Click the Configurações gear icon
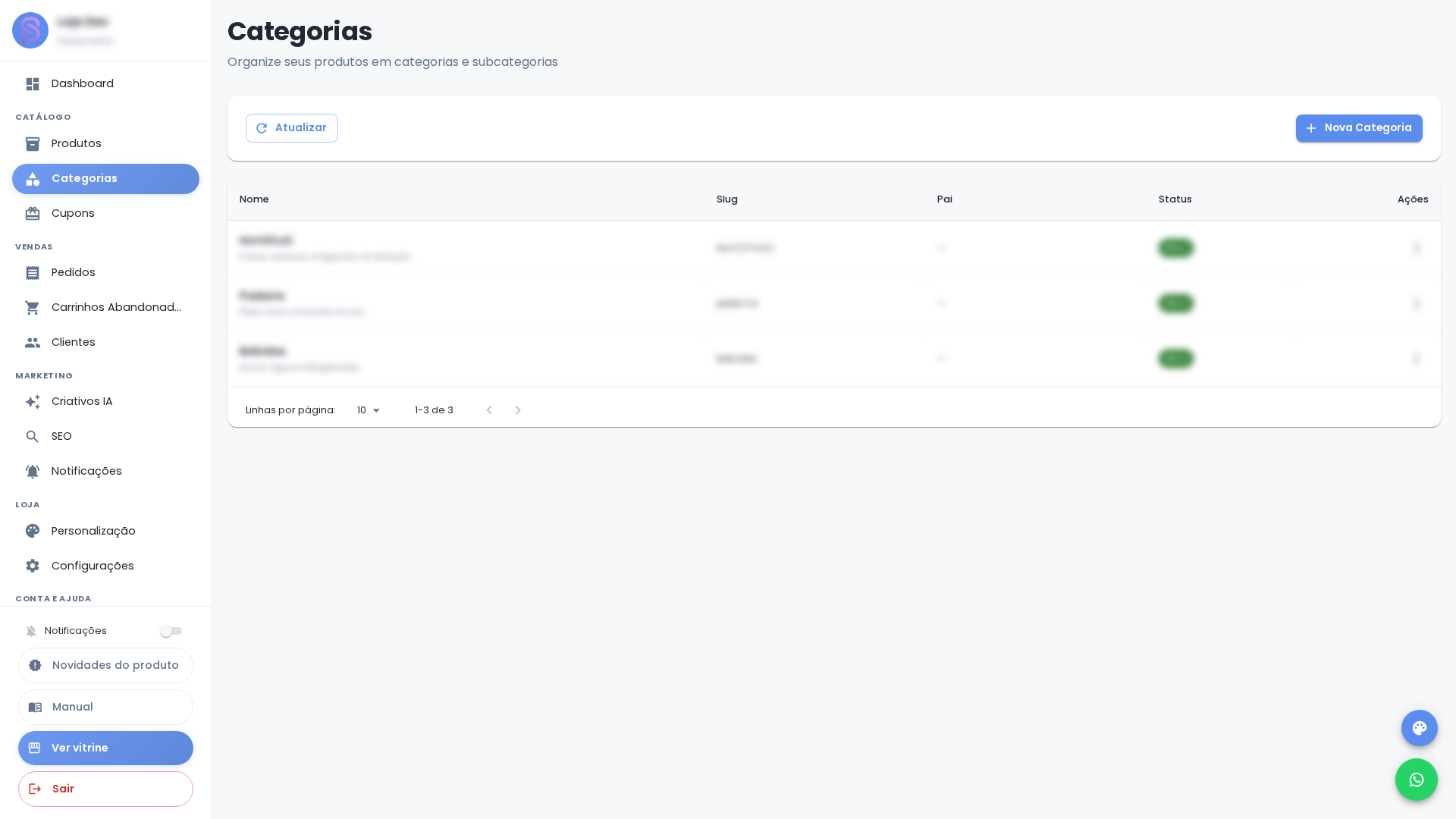Image resolution: width=1456 pixels, height=819 pixels. point(33,566)
